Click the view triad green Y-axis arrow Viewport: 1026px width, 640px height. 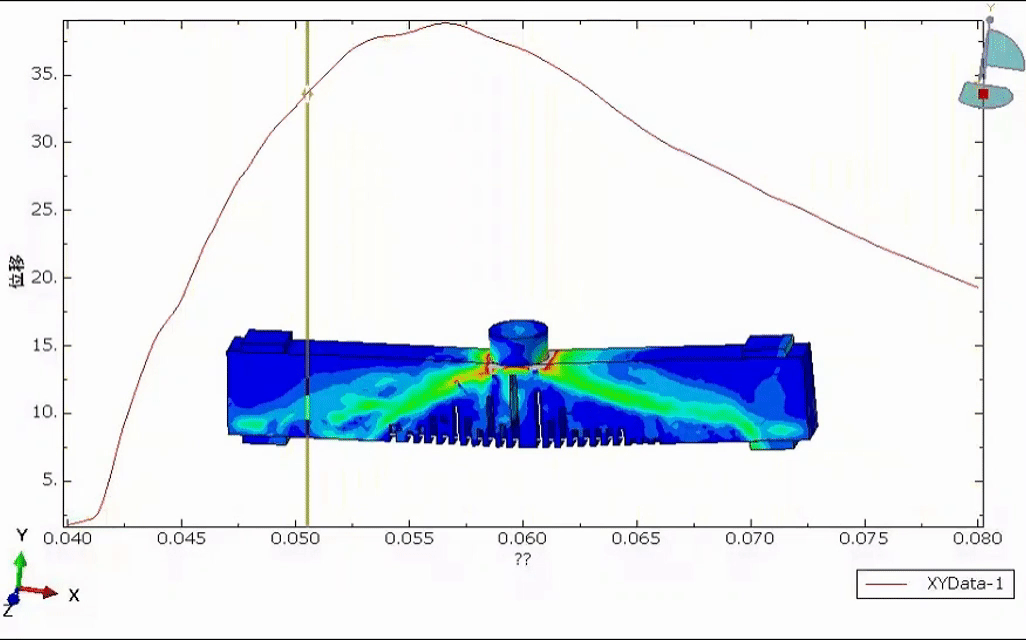[x=20, y=570]
